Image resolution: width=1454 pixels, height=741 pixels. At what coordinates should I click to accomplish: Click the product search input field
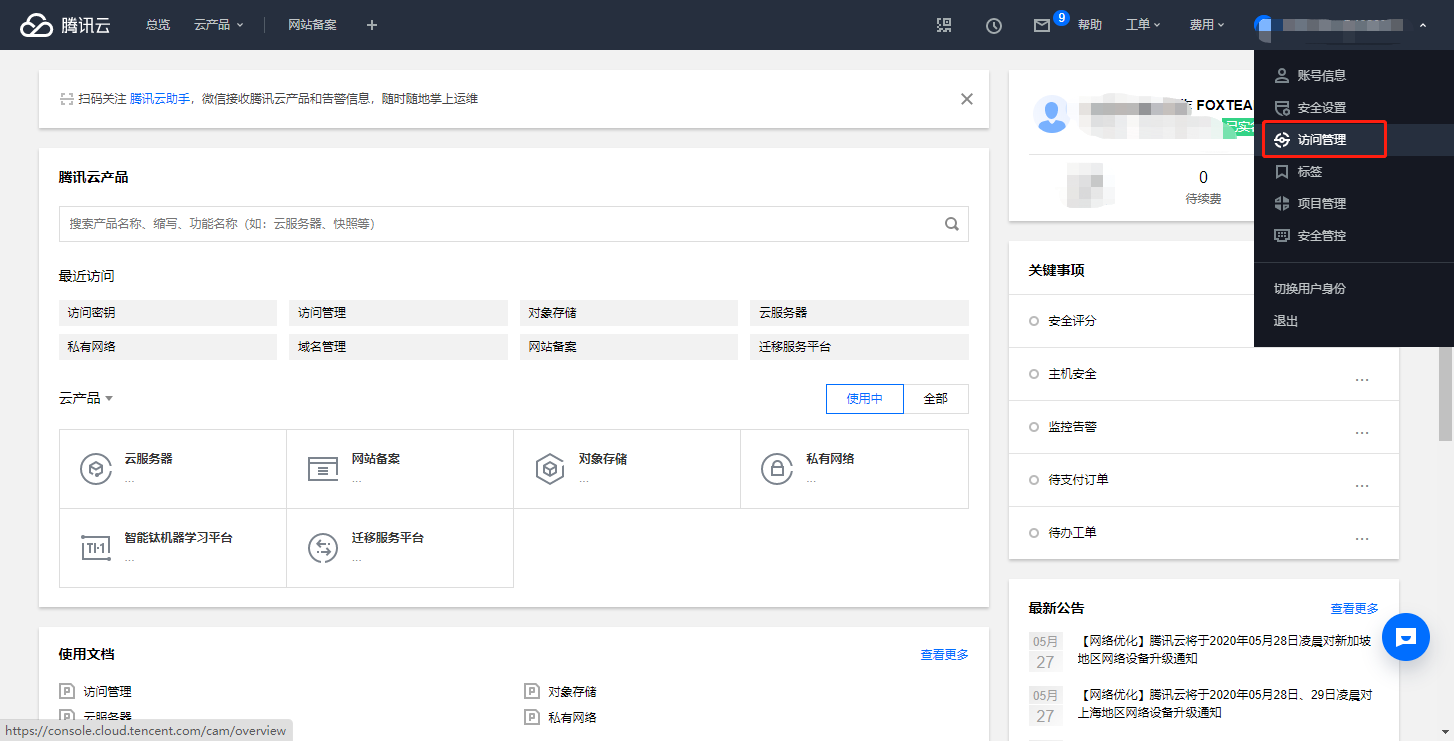pos(500,224)
